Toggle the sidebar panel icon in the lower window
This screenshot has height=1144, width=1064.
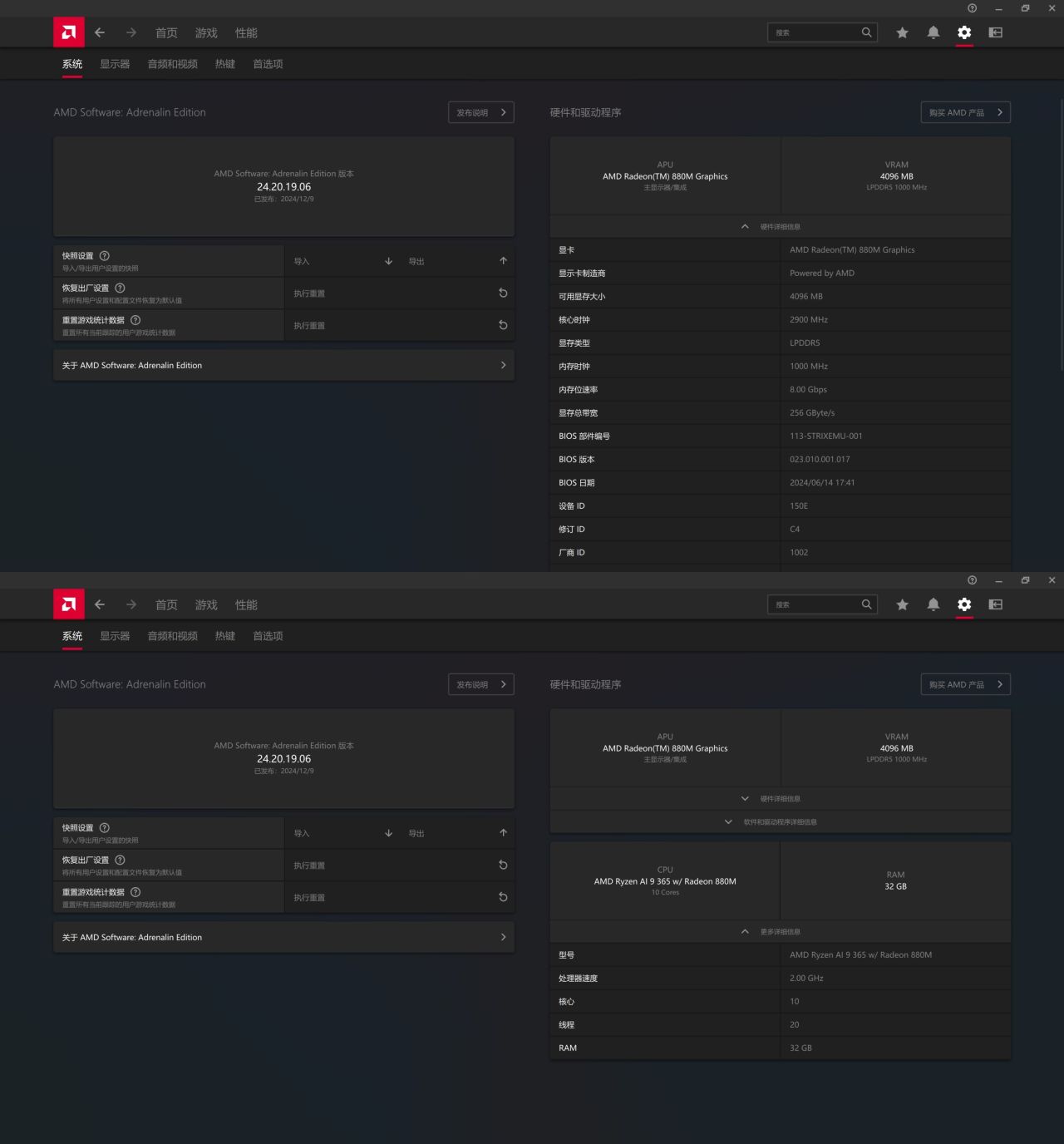click(996, 604)
